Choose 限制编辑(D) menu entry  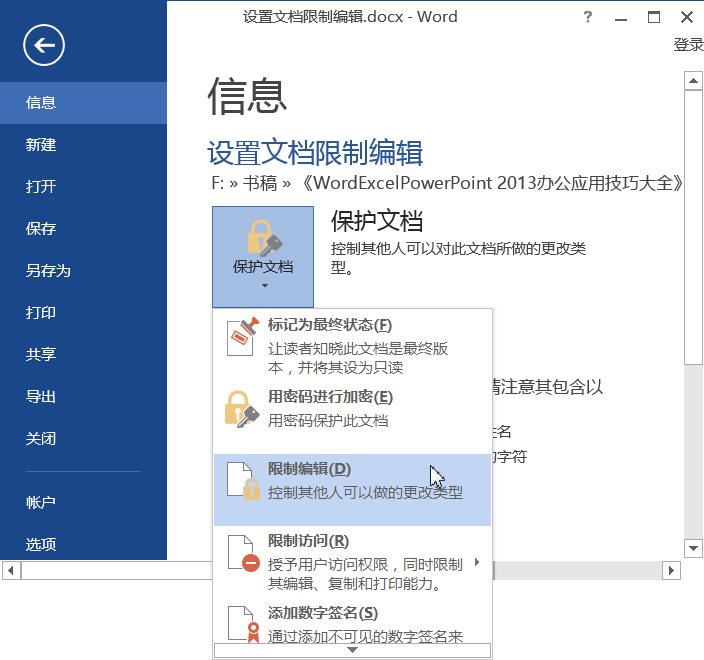click(x=352, y=490)
